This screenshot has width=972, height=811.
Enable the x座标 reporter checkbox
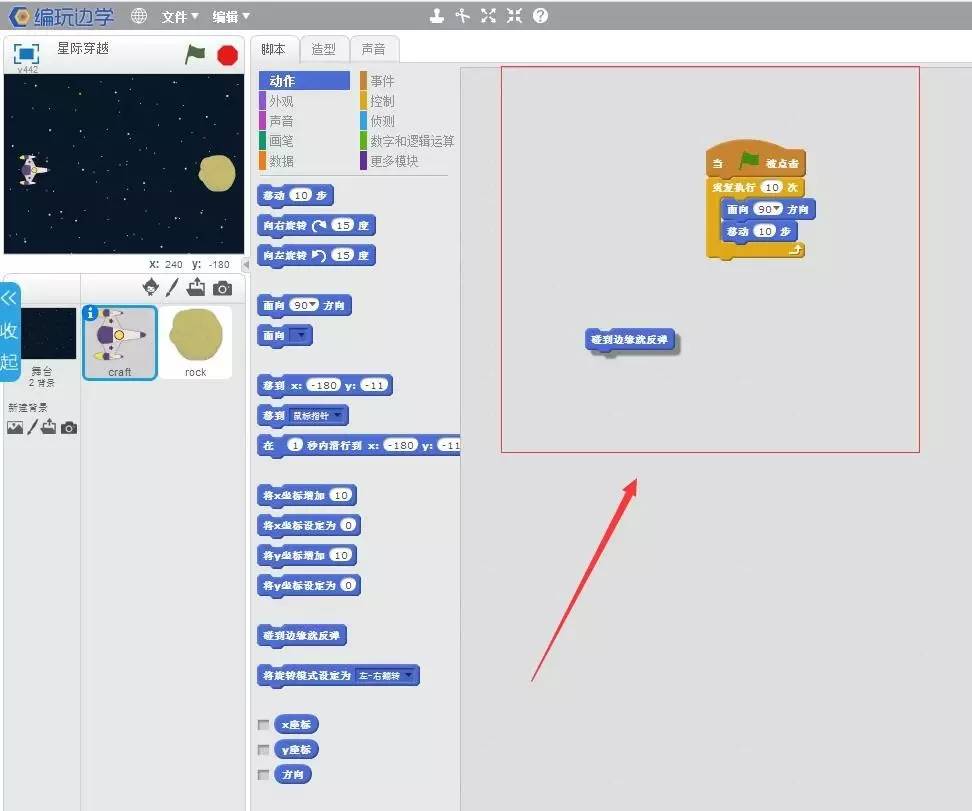[264, 725]
